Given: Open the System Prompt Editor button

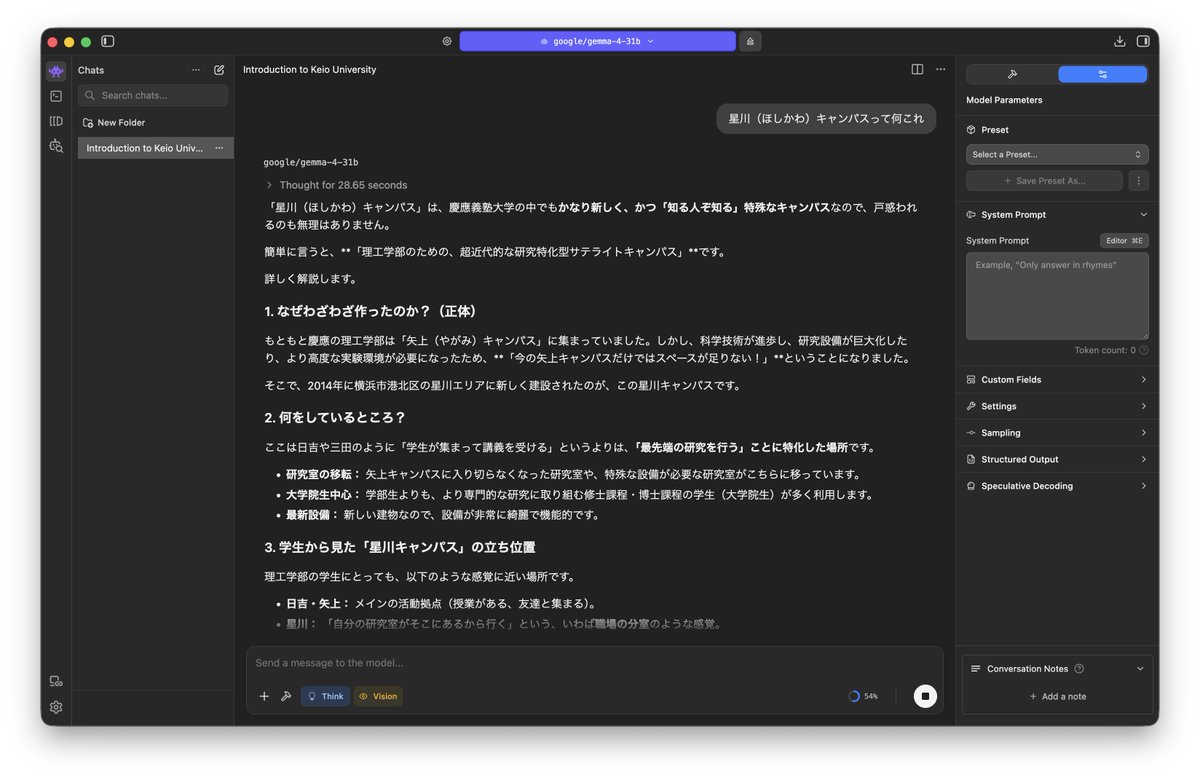Looking at the screenshot, I should pyautogui.click(x=1124, y=240).
